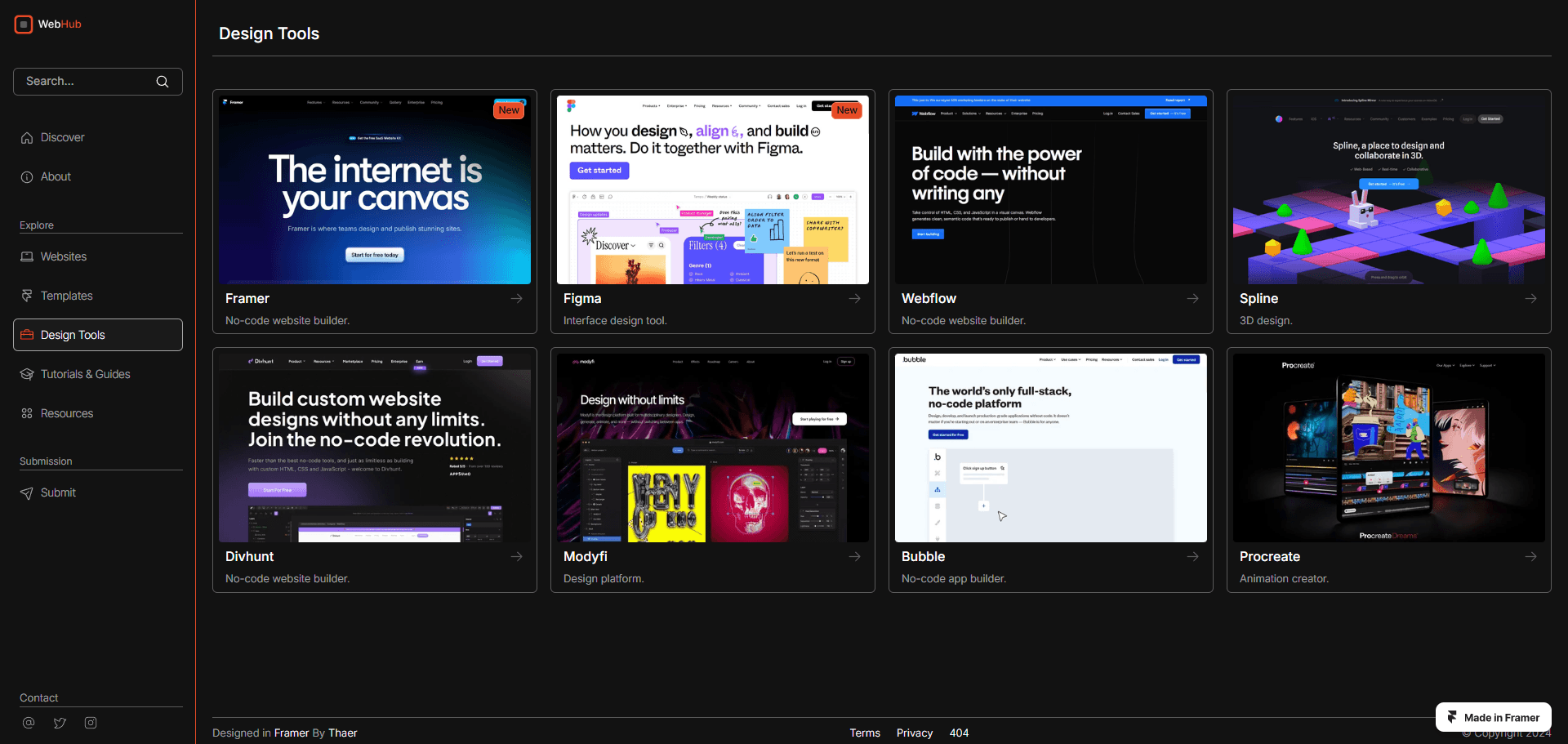Click the Discover home icon
1568x744 pixels.
[27, 138]
